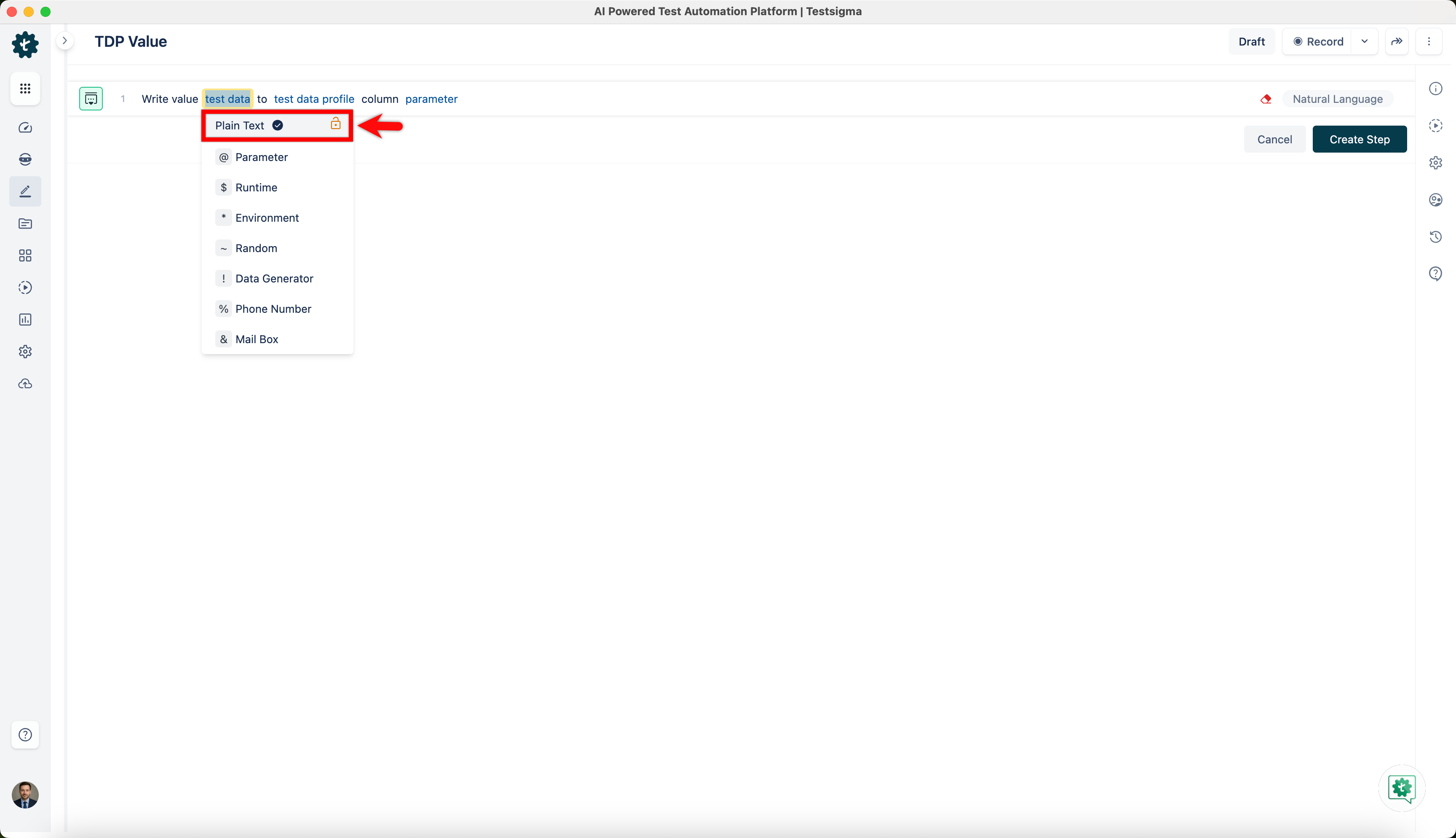Click the test data profile placeholder

[314, 99]
